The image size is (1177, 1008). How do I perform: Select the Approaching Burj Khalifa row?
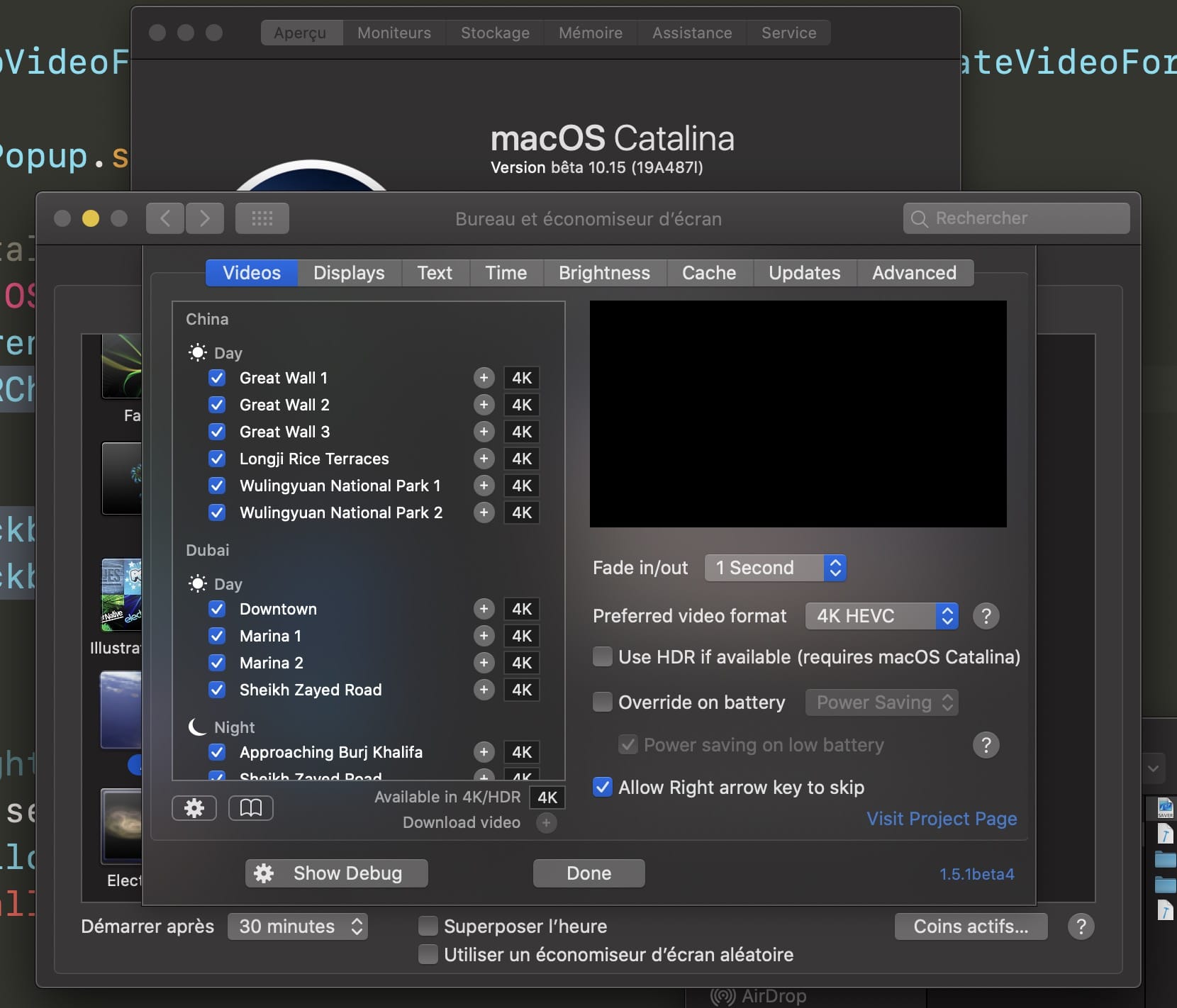[369, 752]
